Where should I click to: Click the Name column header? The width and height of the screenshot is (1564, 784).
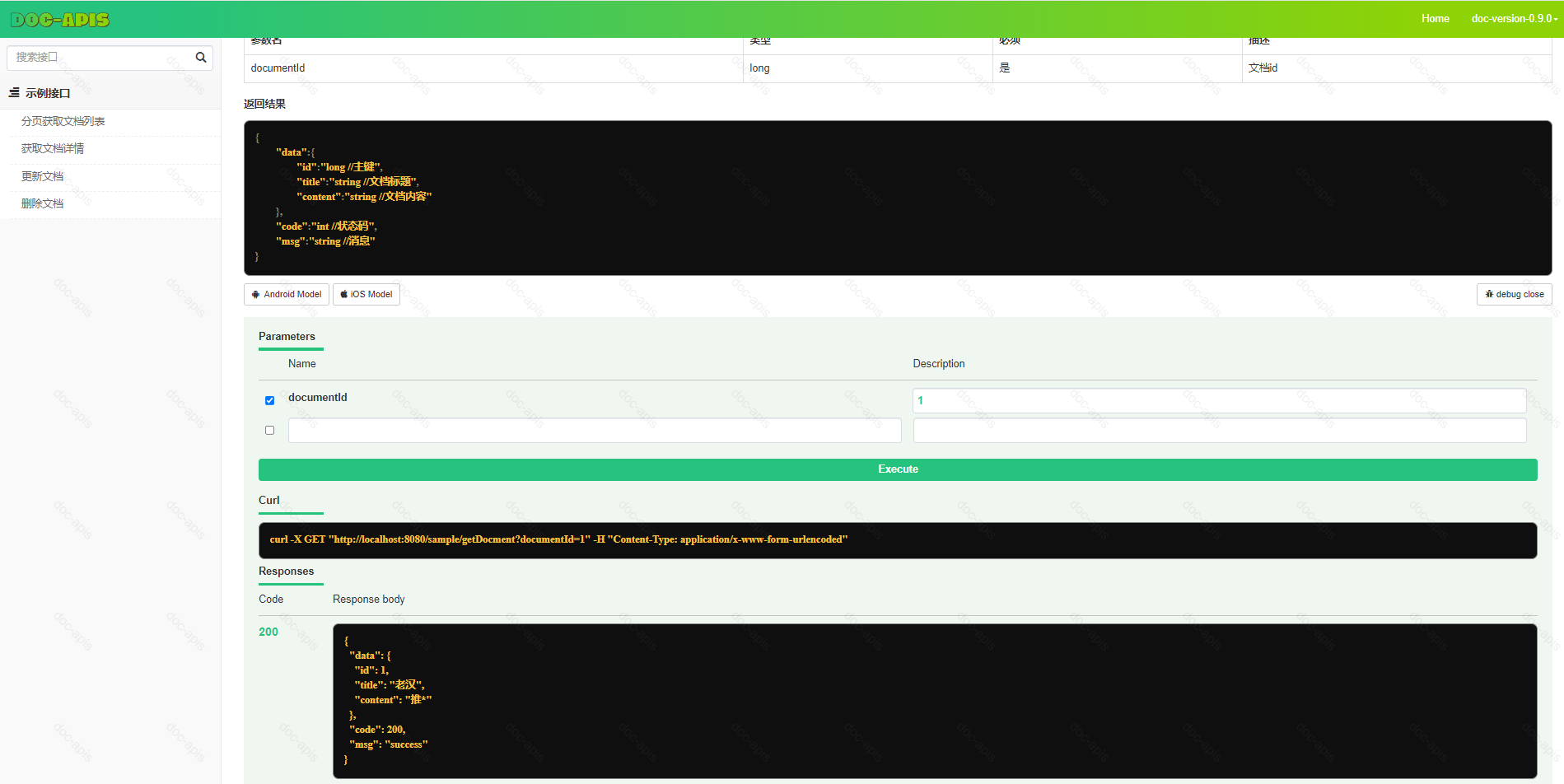[301, 364]
